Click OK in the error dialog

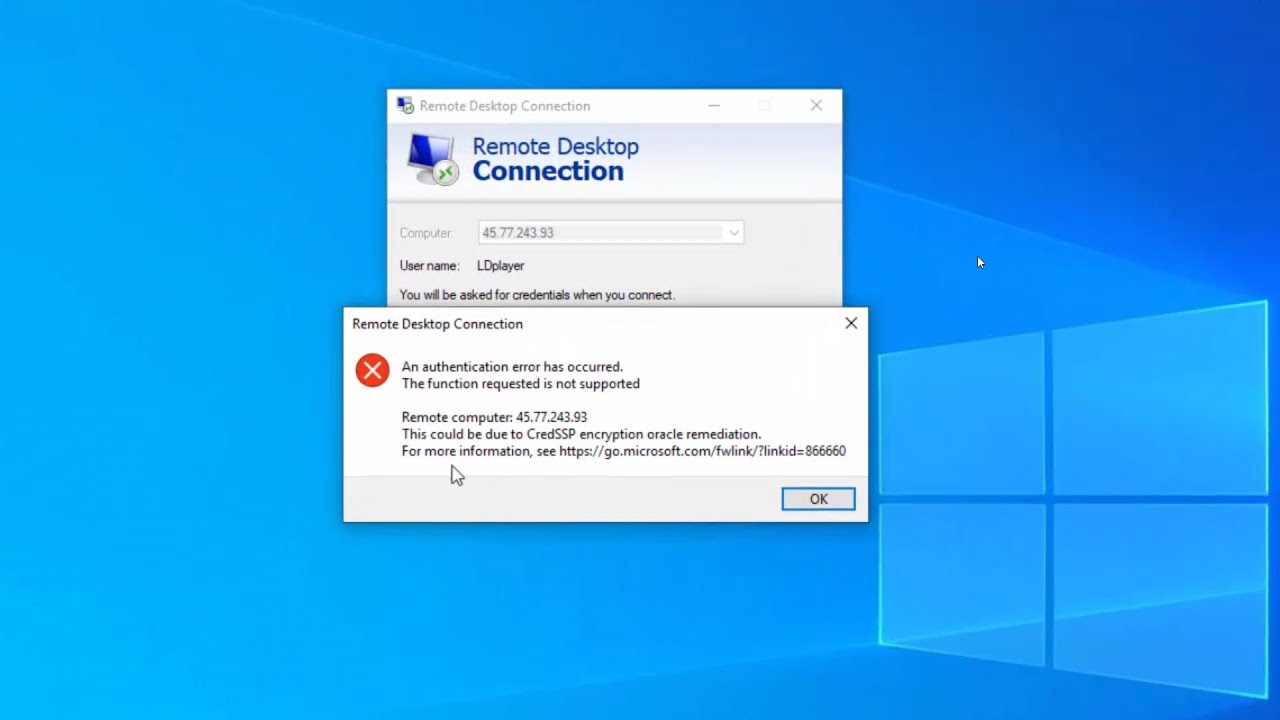[x=818, y=499]
